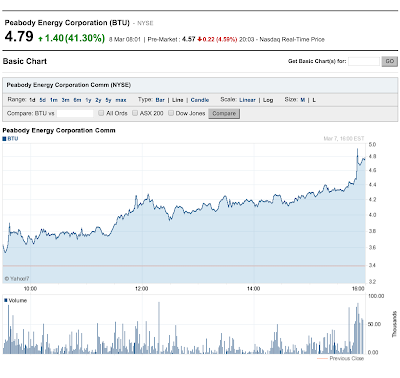Click the 10:00 time axis label
Screen dimensions: 400x378
(x=30, y=289)
